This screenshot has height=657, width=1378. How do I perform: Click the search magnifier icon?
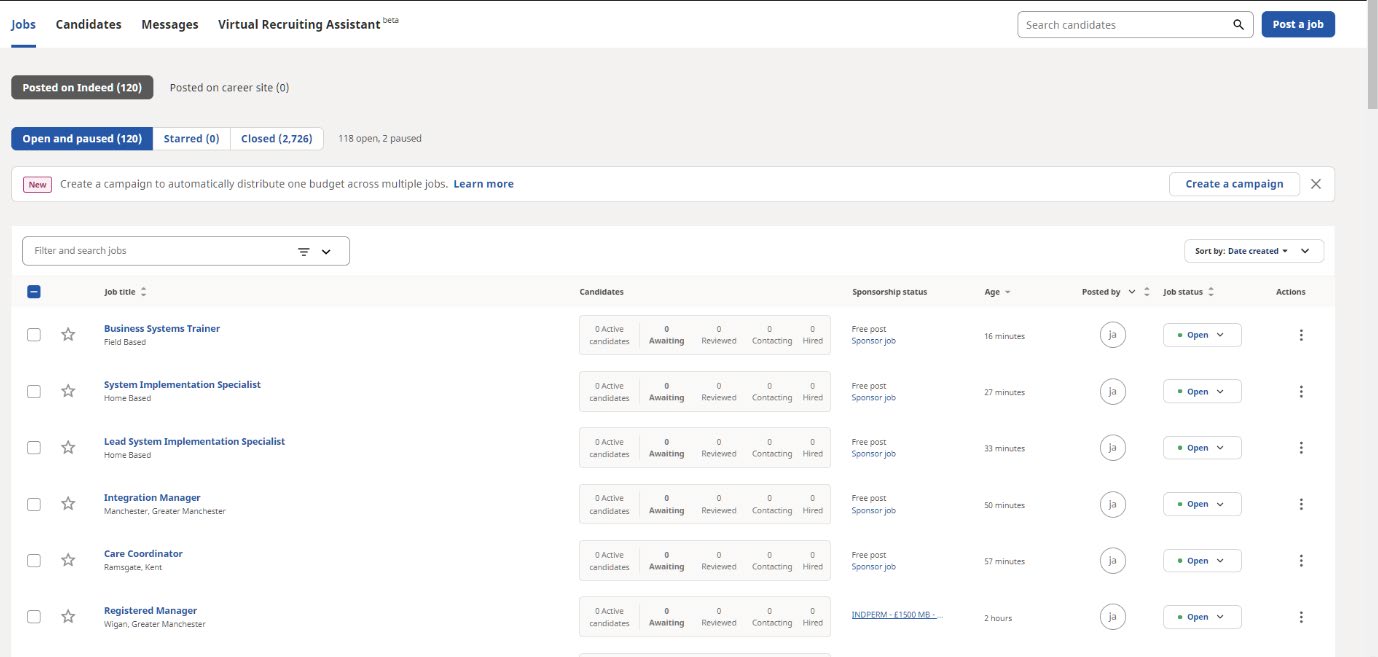[x=1238, y=25]
